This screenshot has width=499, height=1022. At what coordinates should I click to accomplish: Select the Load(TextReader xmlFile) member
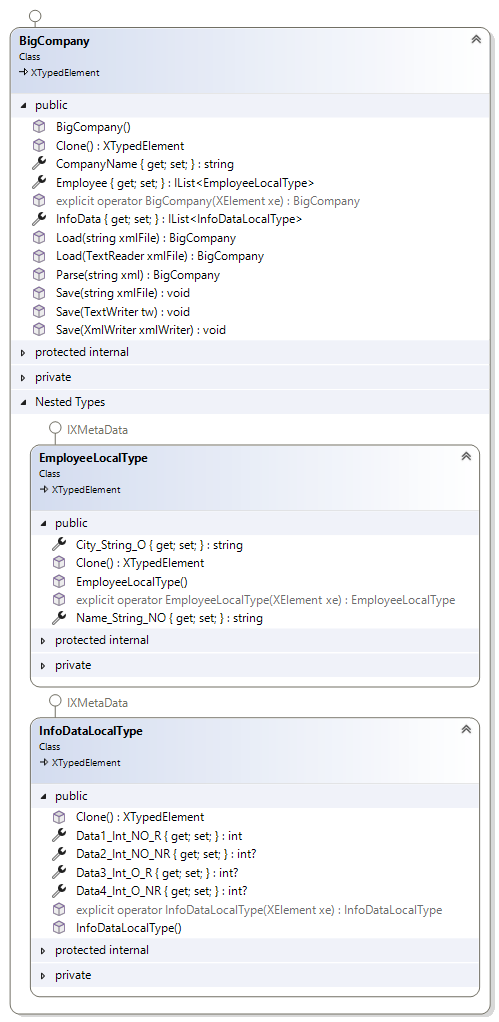160,256
